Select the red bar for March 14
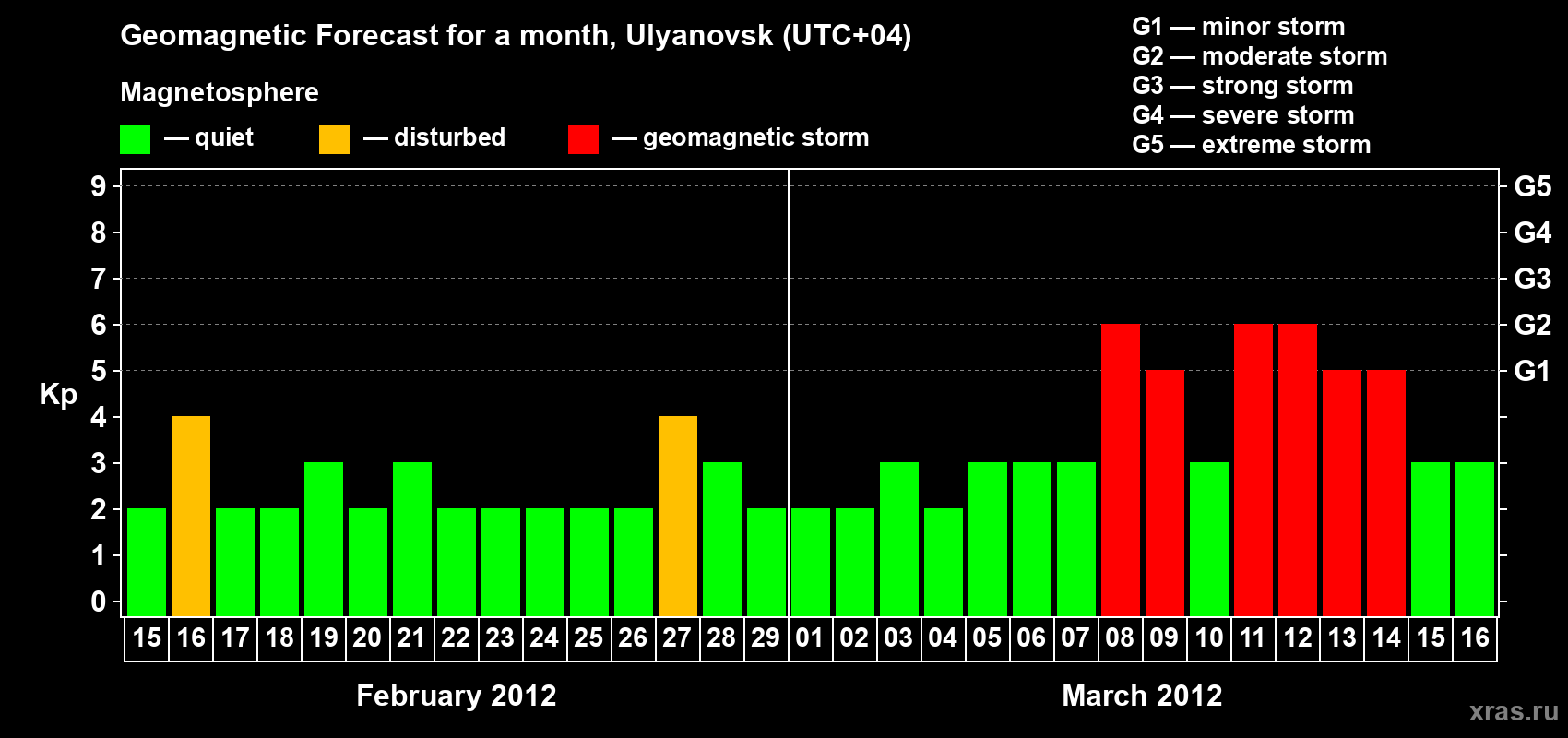1568x738 pixels. 1386,493
